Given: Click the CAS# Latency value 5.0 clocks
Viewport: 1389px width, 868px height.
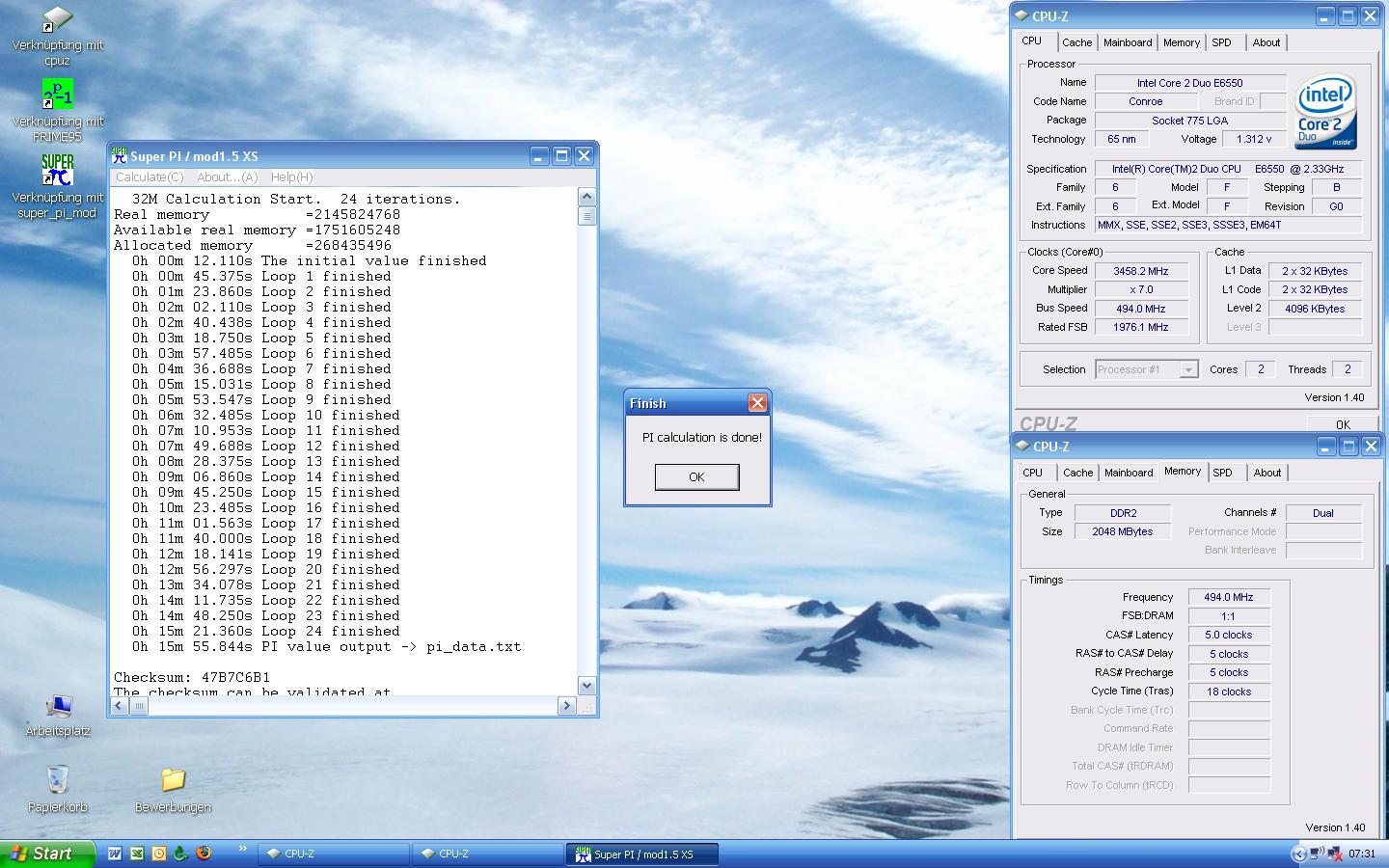Looking at the screenshot, I should pos(1229,635).
